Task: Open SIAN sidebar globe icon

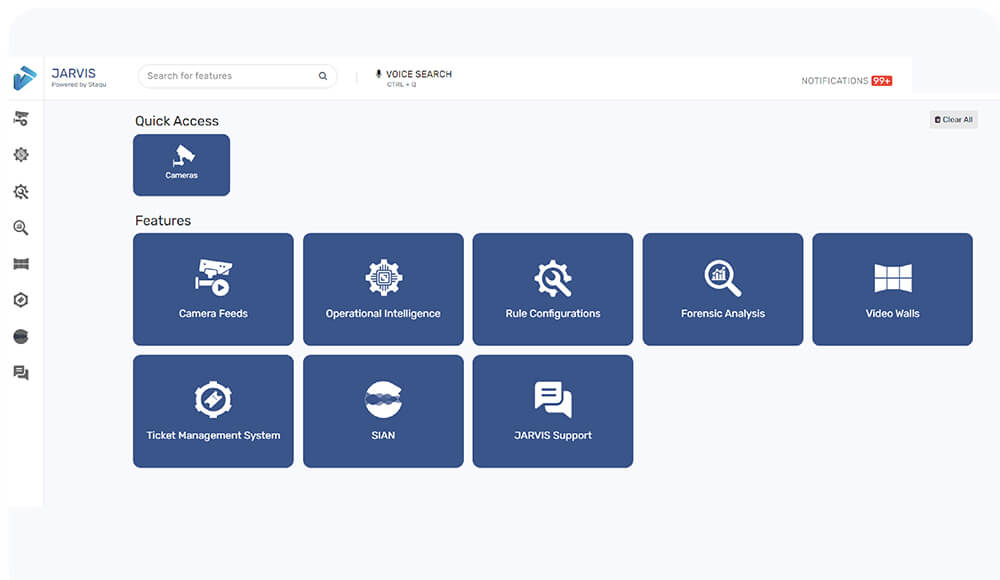Action: point(21,336)
